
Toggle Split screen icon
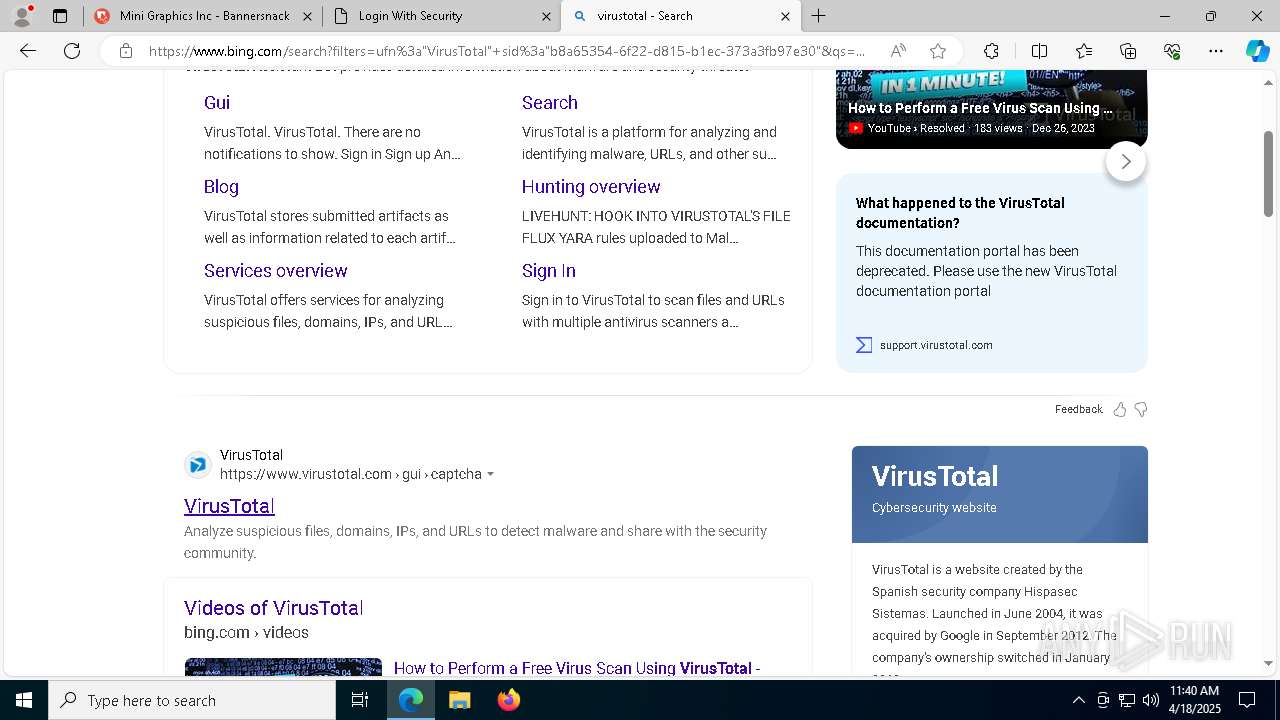coord(1039,51)
